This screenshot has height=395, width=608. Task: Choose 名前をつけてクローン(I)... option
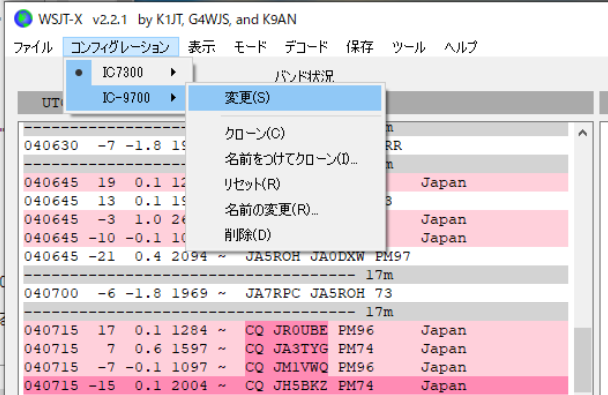click(285, 159)
